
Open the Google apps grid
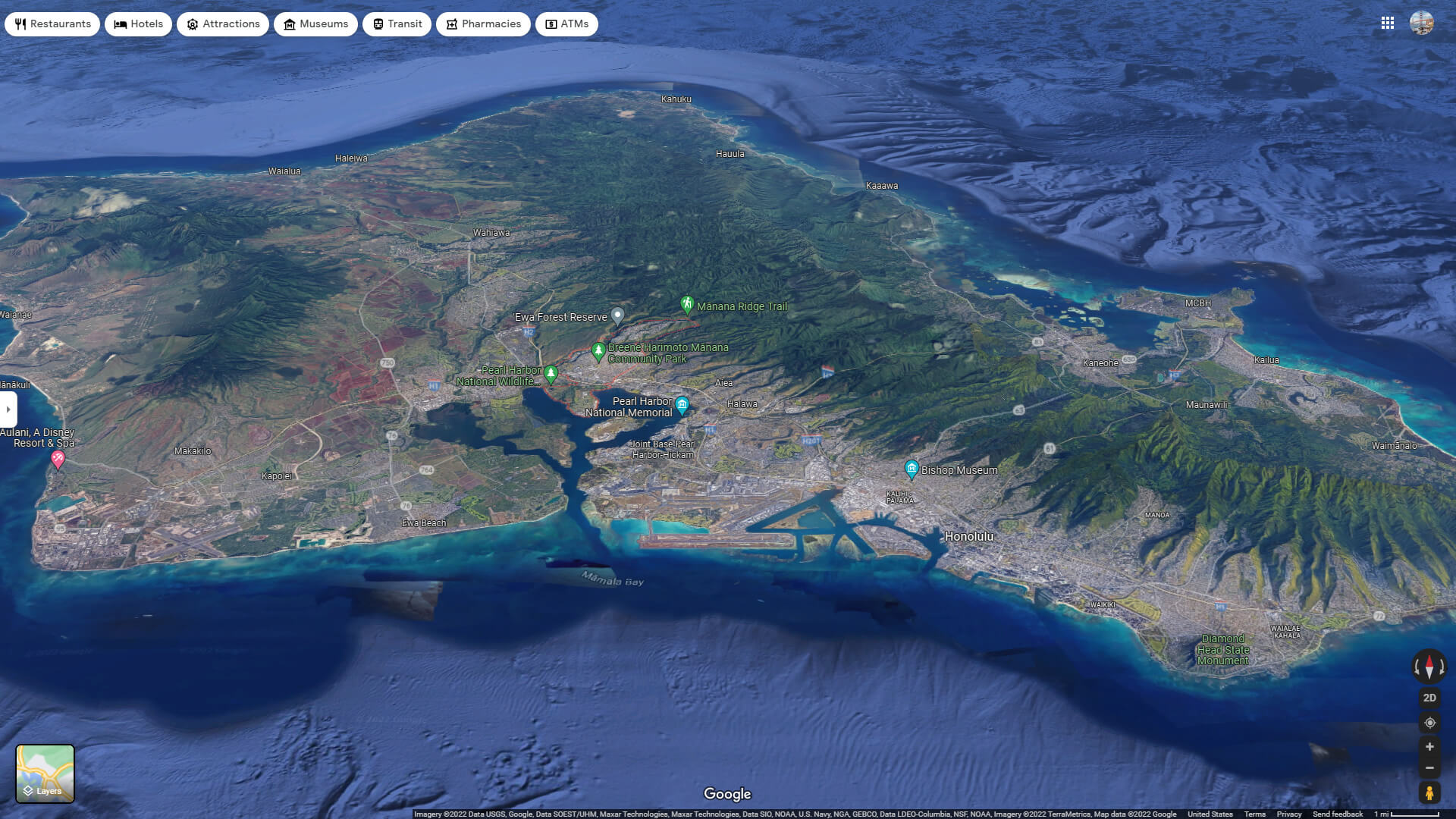(x=1388, y=24)
